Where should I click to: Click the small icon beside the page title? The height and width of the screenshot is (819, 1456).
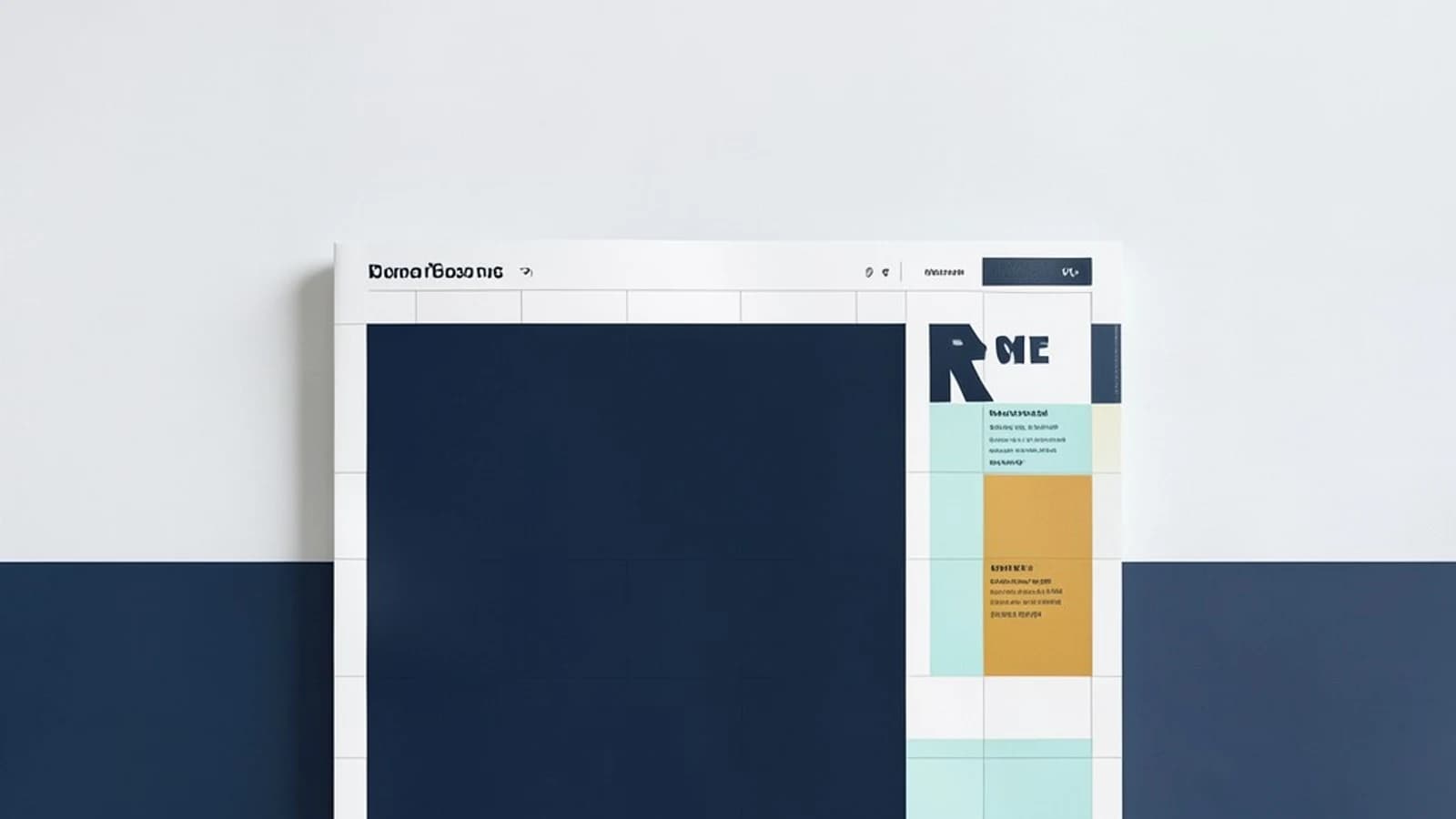pos(525,271)
